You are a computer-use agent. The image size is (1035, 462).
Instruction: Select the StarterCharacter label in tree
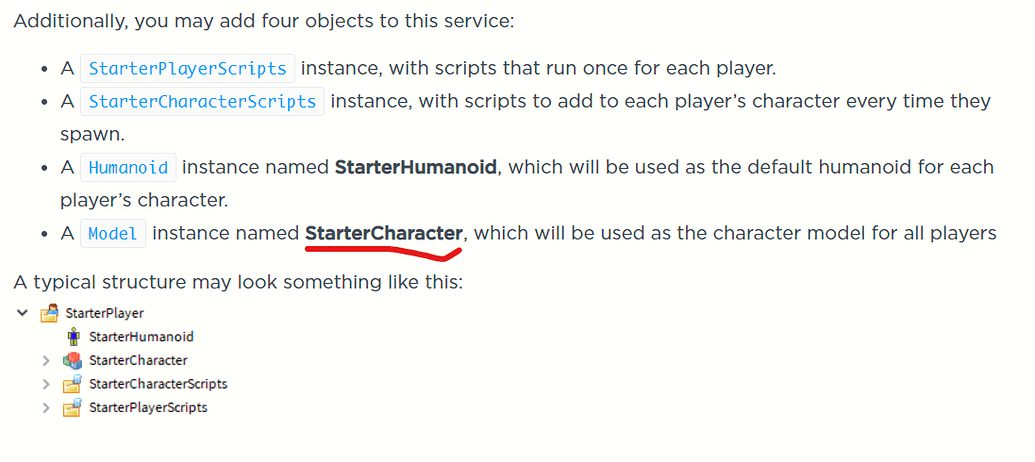[x=138, y=360]
